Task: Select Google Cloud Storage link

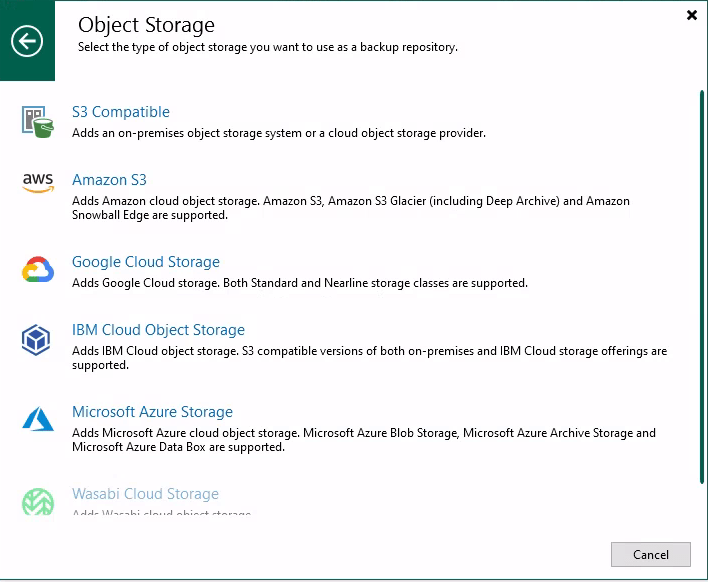Action: click(x=146, y=262)
